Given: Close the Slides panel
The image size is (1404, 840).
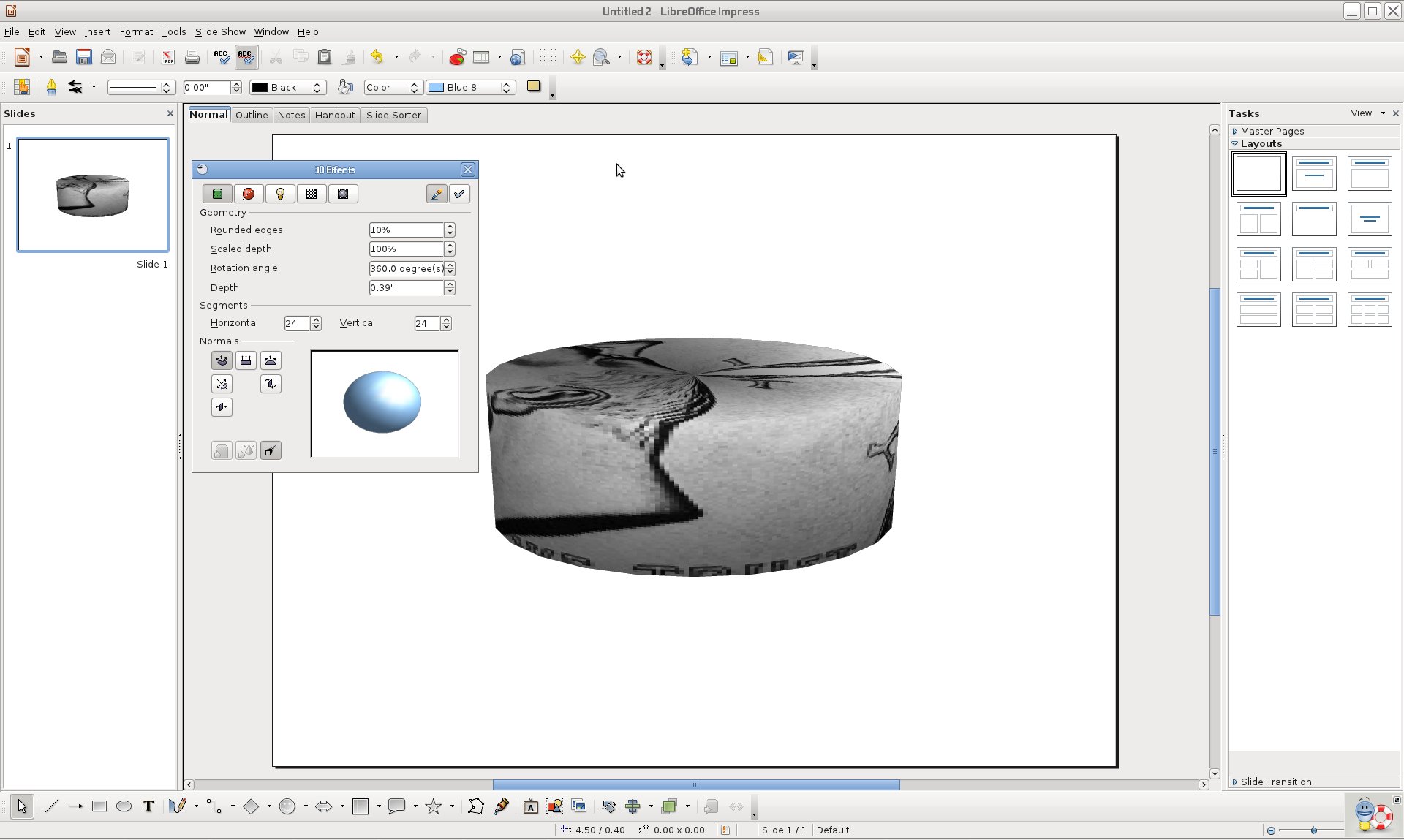Looking at the screenshot, I should 170,113.
